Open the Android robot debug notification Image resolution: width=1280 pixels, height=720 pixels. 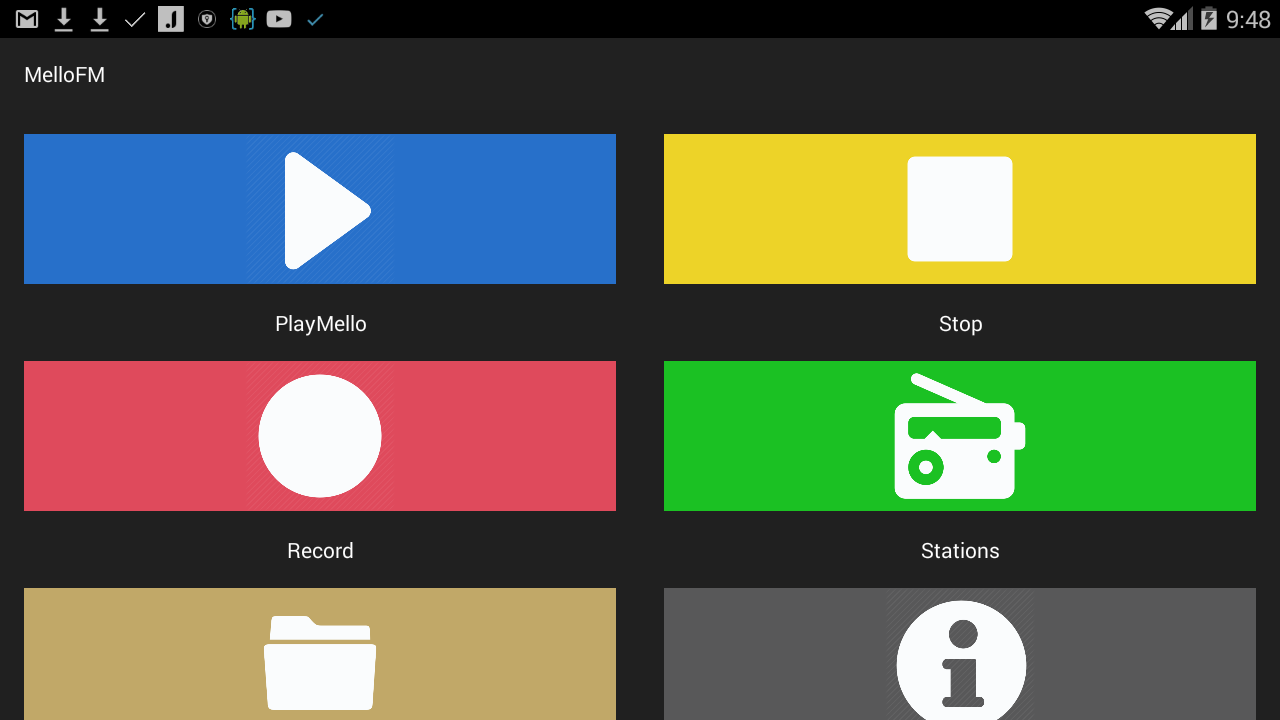pos(243,19)
